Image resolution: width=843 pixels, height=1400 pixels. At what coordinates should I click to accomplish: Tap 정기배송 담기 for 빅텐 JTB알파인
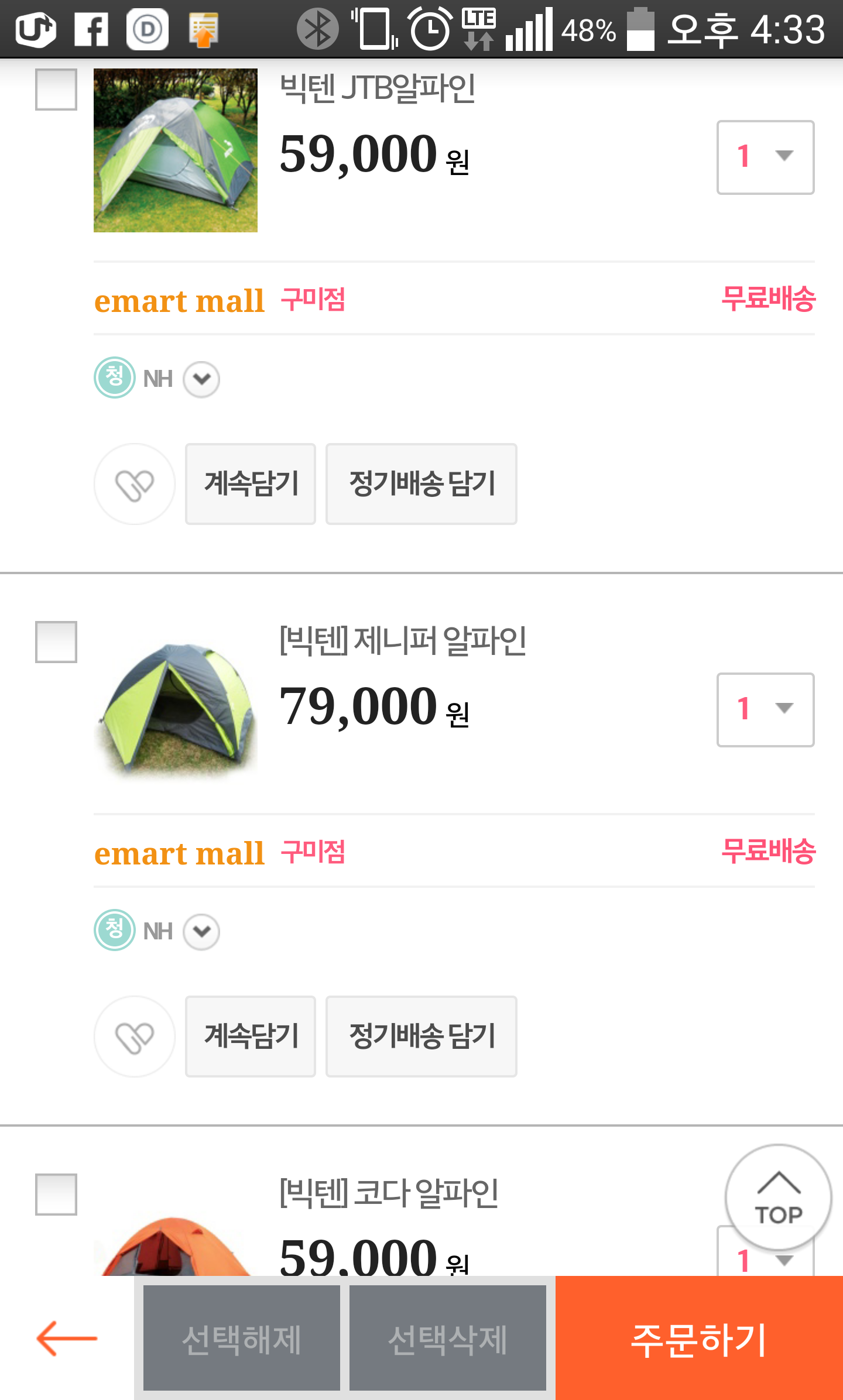(x=421, y=484)
